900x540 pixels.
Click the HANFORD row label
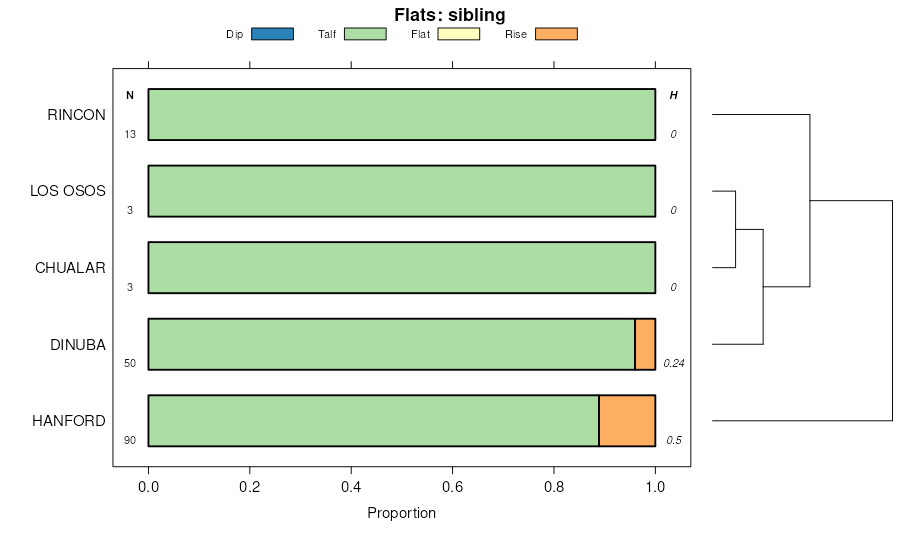69,421
